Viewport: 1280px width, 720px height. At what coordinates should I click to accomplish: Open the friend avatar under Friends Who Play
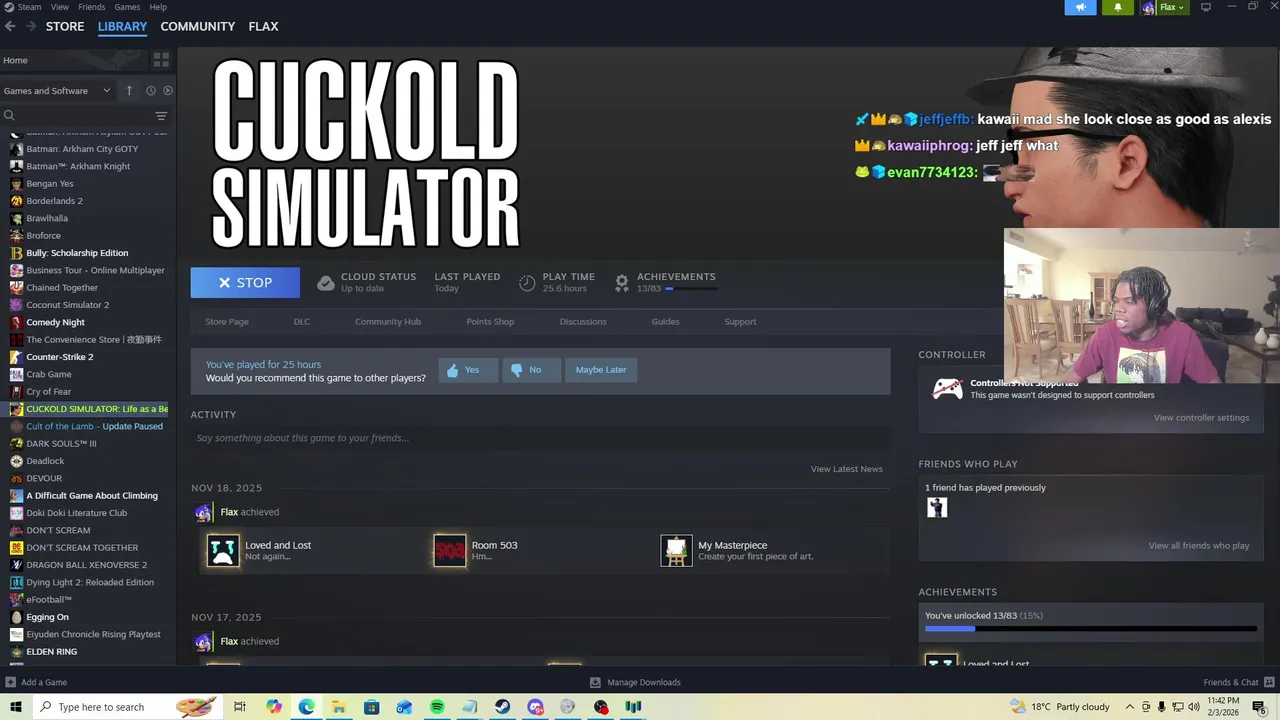coord(937,508)
